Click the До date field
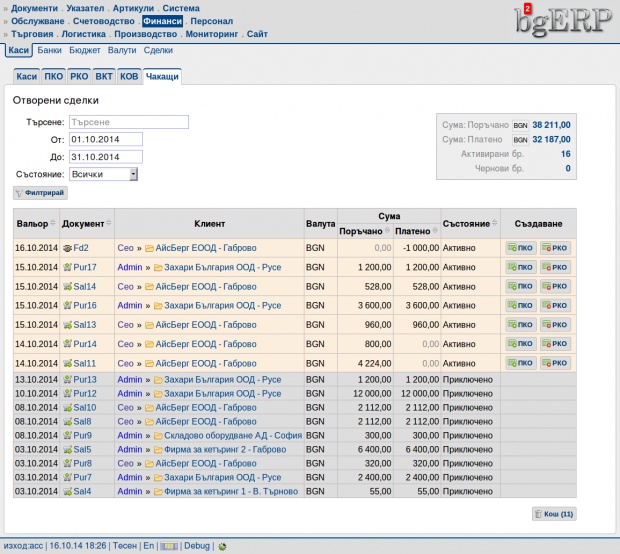620x554 pixels. [106, 157]
